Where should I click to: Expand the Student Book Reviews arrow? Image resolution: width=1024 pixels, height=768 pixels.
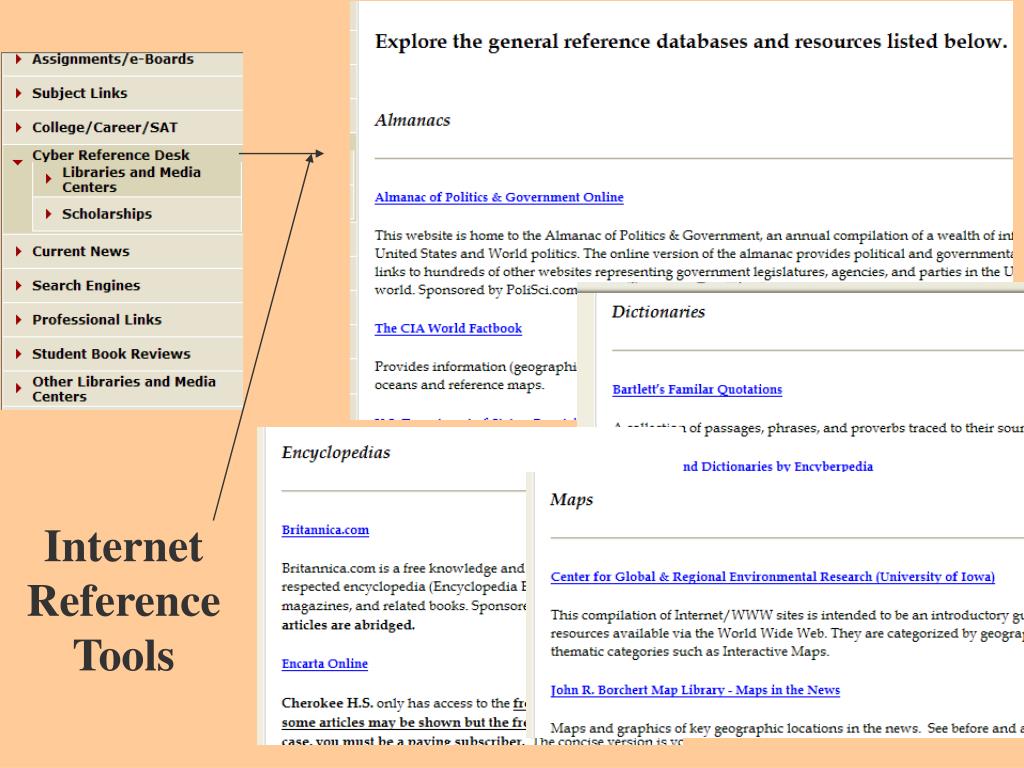click(18, 353)
